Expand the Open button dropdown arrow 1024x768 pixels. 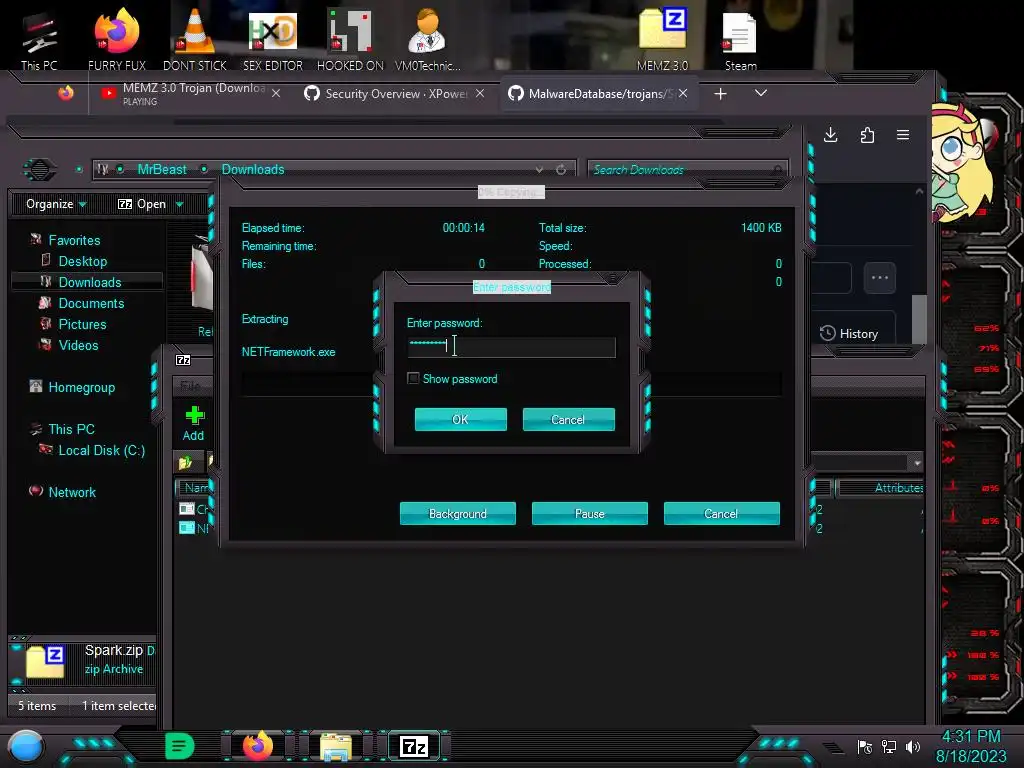[x=180, y=205]
